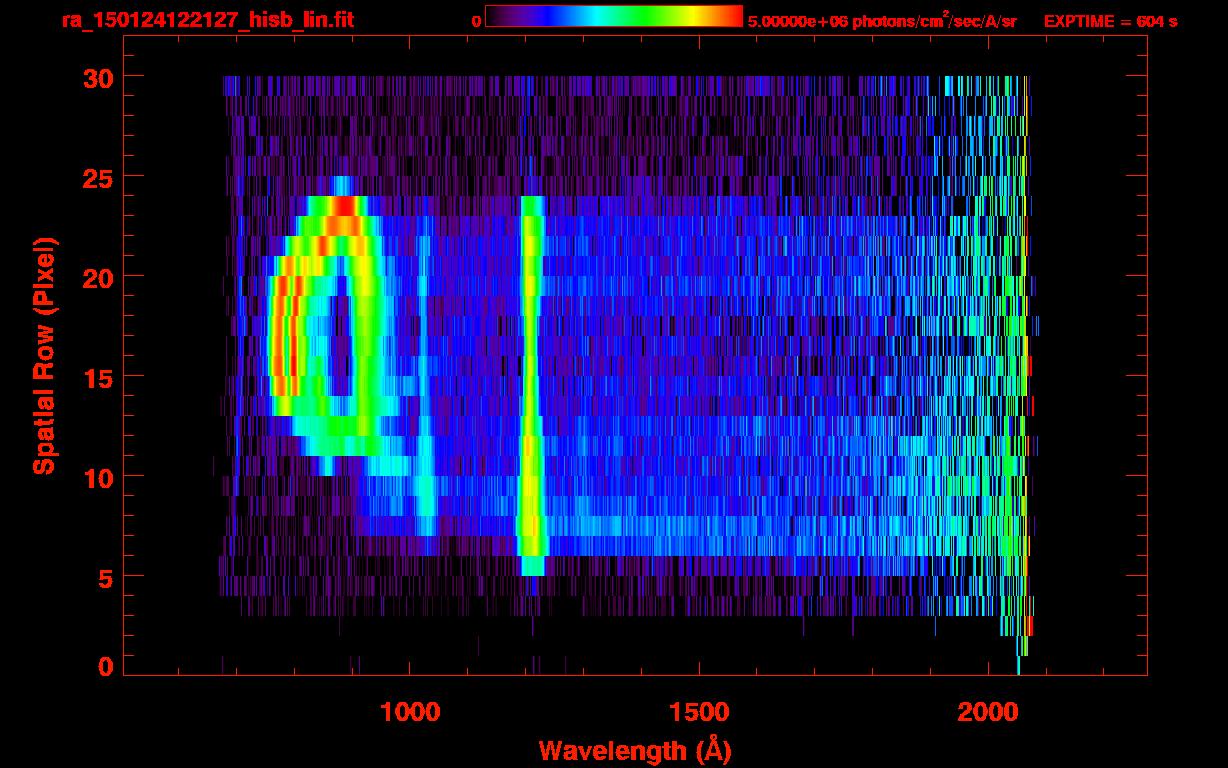Click the x-axis tick label 1000
This screenshot has width=1228, height=768.
[x=410, y=712]
